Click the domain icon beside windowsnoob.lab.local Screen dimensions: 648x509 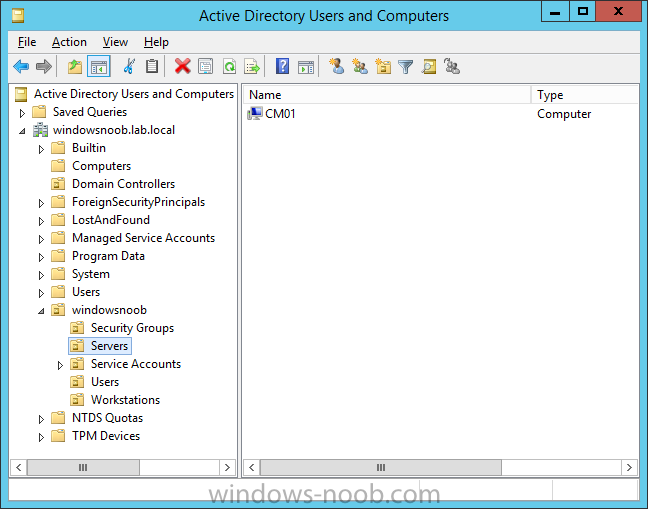(x=40, y=130)
